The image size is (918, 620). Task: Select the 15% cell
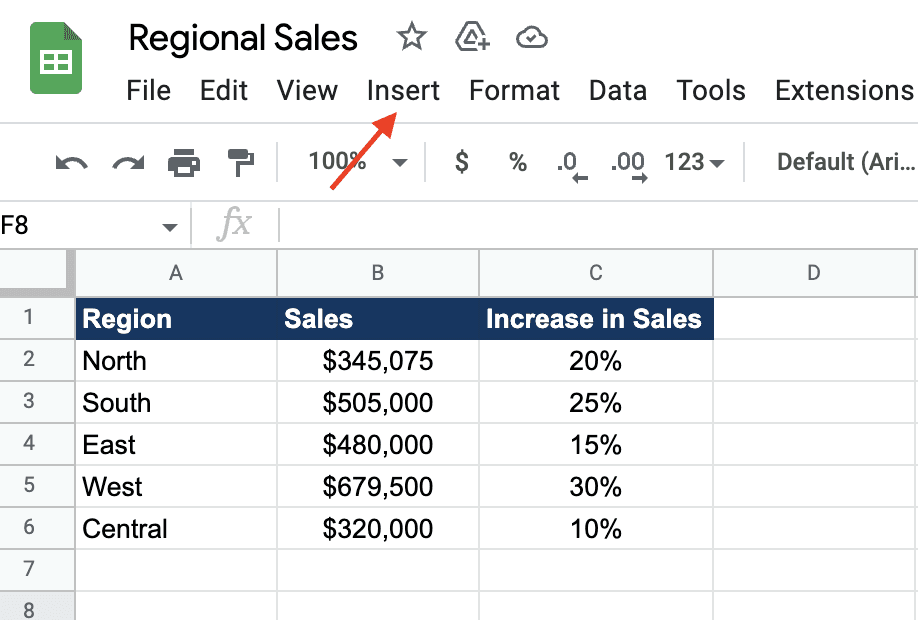(x=596, y=444)
